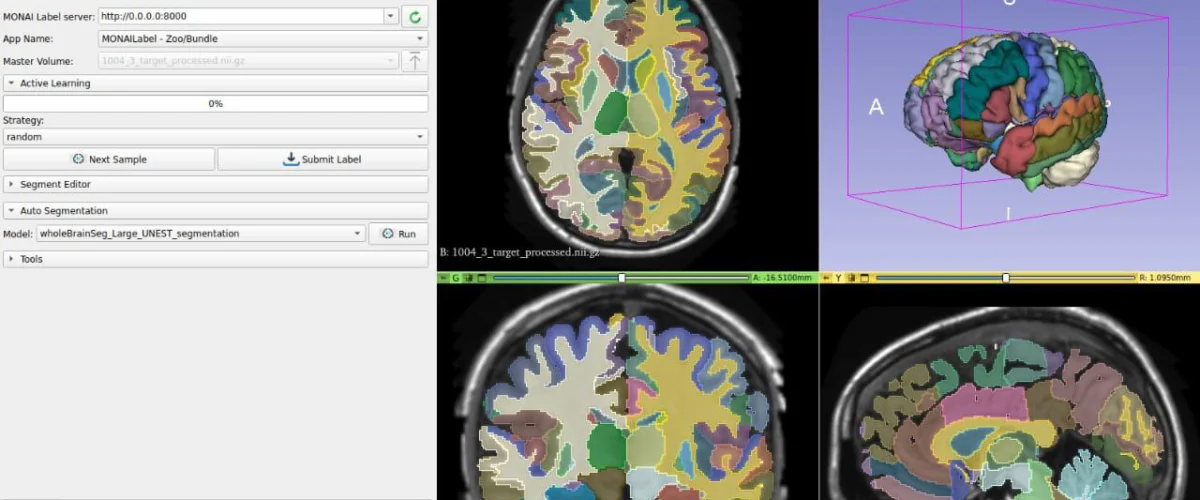Refresh the MONAI Label server connection
The width and height of the screenshot is (1200, 500).
coord(415,16)
